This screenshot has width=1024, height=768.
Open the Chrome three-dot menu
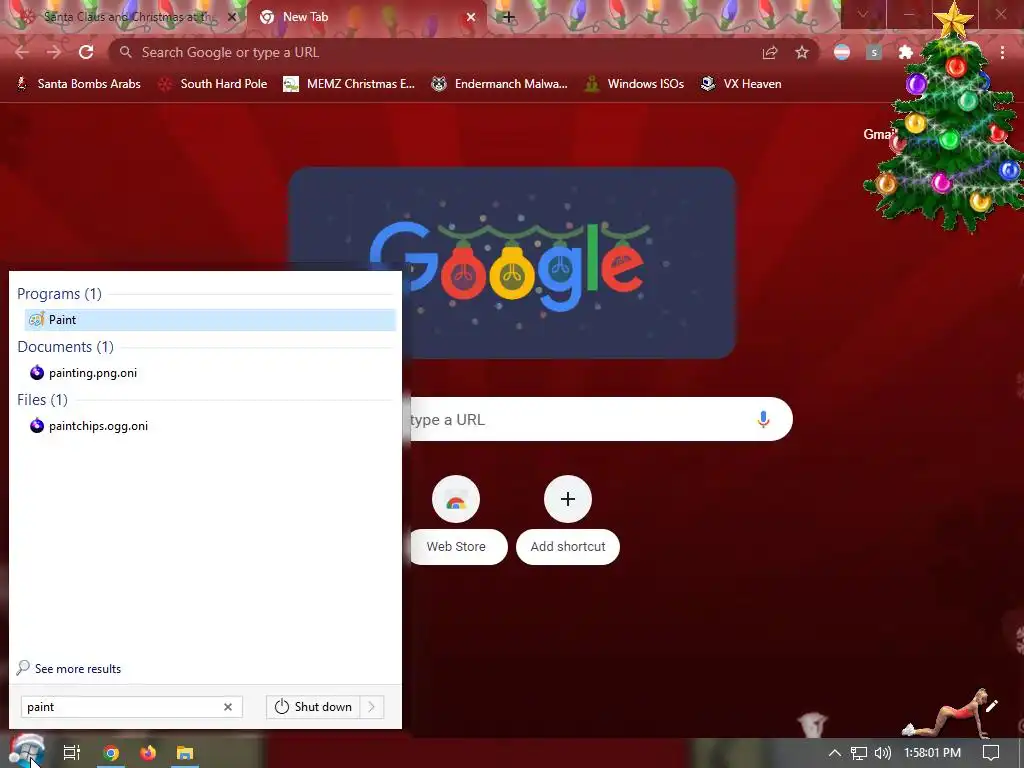[1002, 52]
